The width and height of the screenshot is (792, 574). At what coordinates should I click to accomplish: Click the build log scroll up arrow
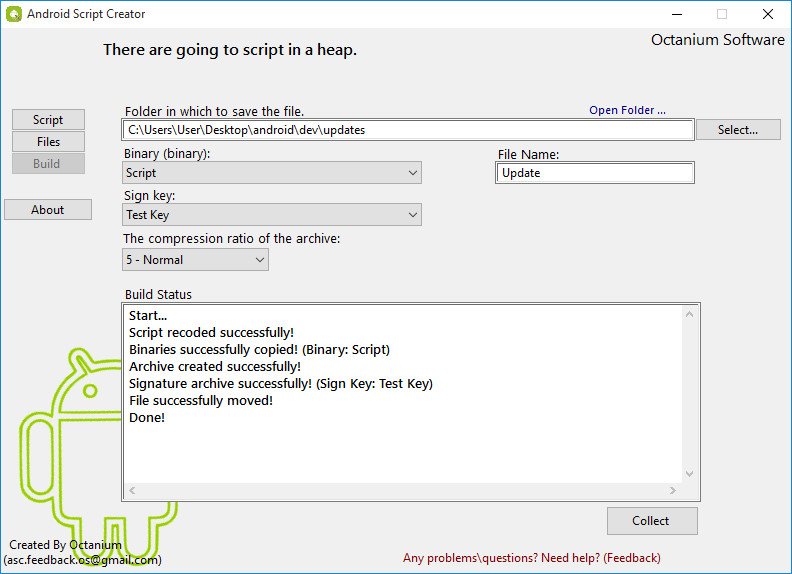click(x=689, y=314)
